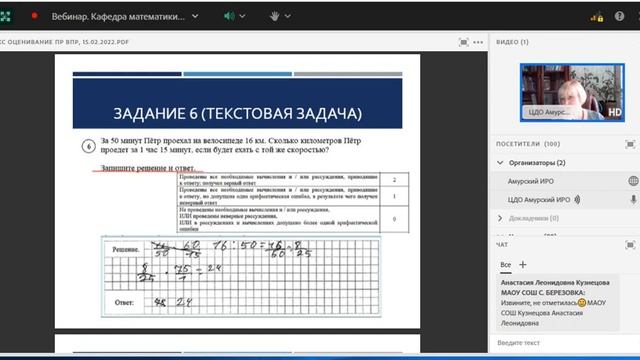Switch to the Все chat tab
Viewport: 640px width, 360px height.
coord(506,265)
